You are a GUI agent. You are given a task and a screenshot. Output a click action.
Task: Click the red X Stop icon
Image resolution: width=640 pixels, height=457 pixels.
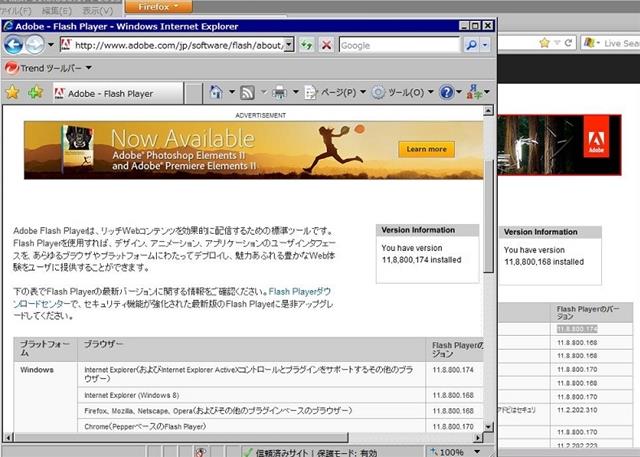point(327,45)
